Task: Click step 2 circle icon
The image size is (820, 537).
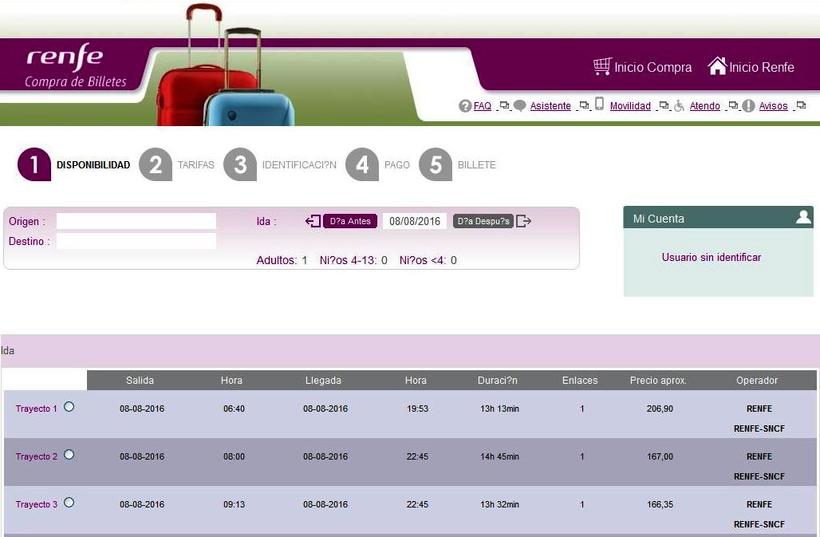Action: click(x=155, y=164)
